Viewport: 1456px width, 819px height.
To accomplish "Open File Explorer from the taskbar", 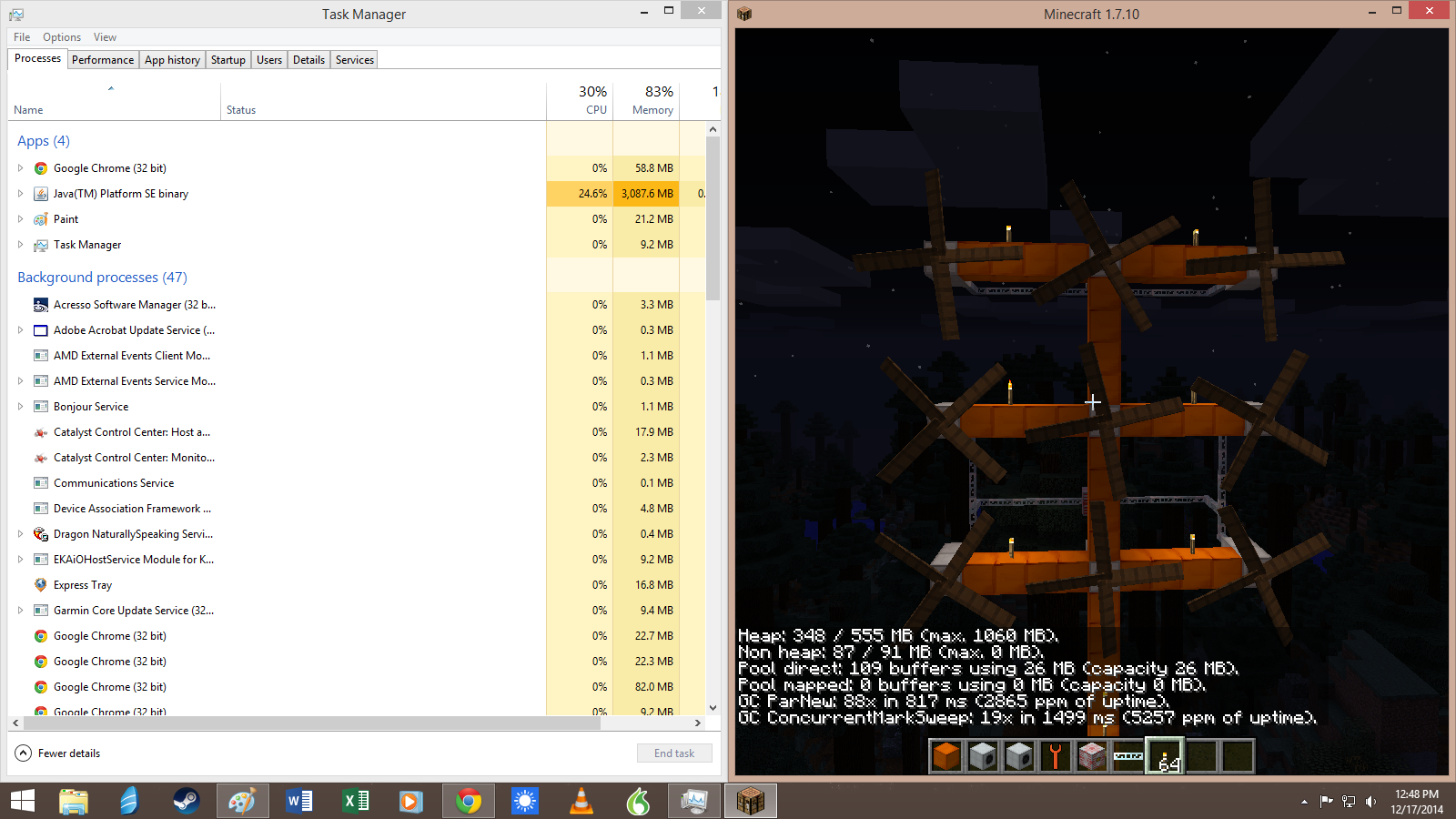I will click(x=74, y=801).
